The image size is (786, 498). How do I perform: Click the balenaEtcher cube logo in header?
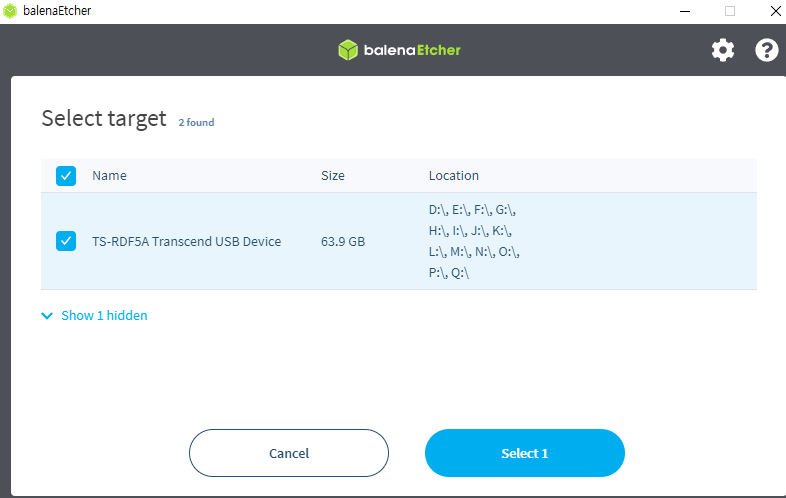(x=348, y=50)
